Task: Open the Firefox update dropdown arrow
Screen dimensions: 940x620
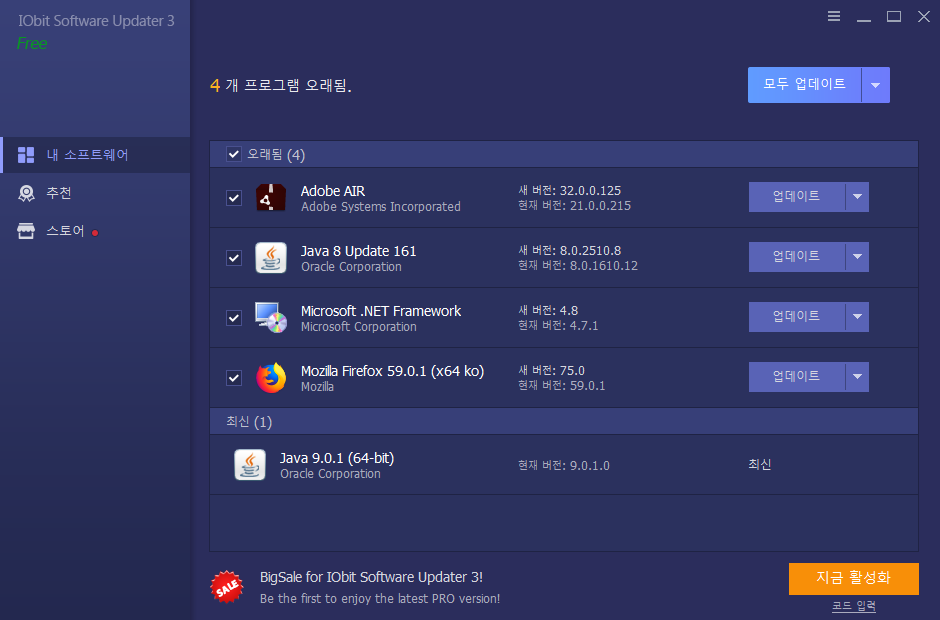Action: [x=857, y=377]
